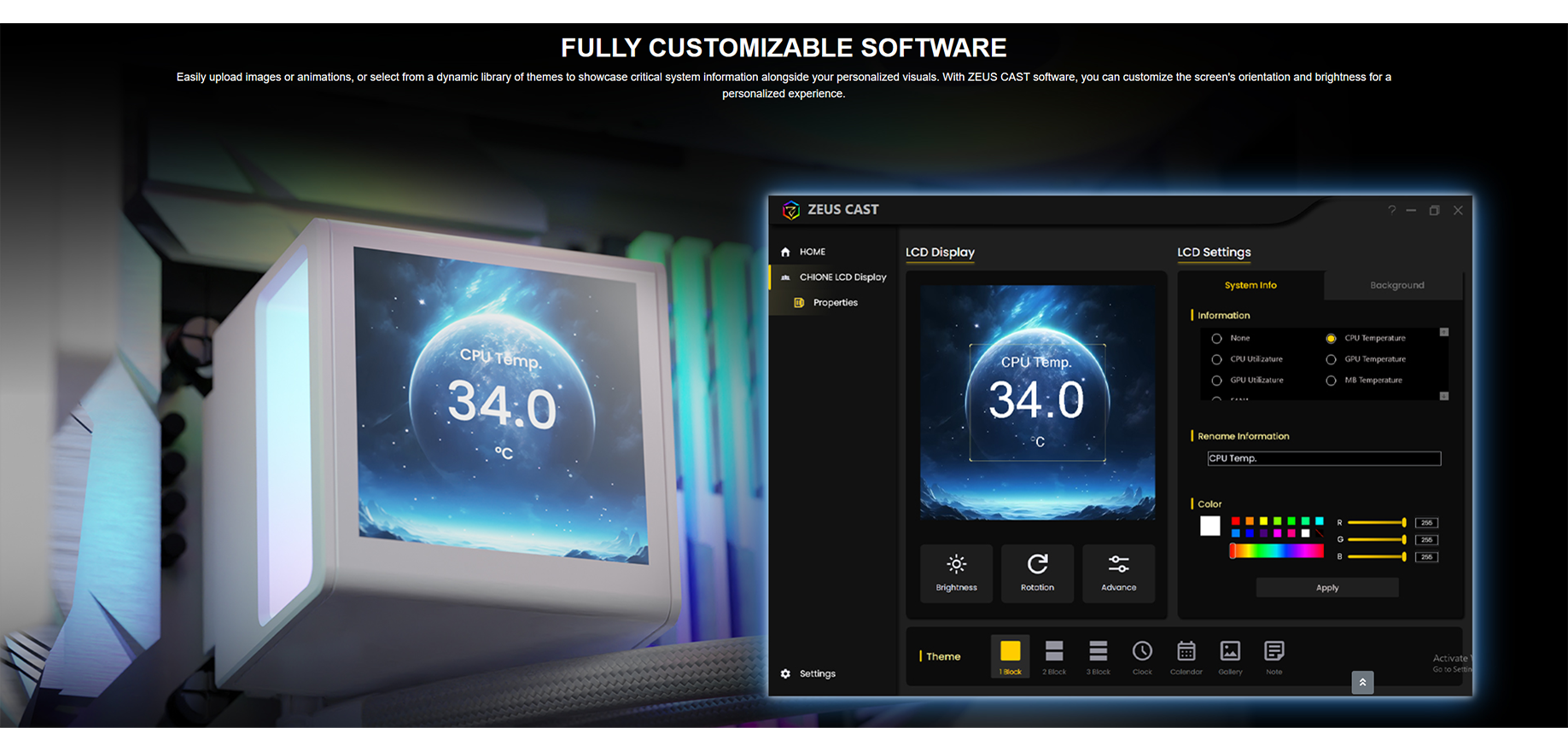Select the None information option
Image resolution: width=1568 pixels, height=751 pixels.
(1217, 339)
